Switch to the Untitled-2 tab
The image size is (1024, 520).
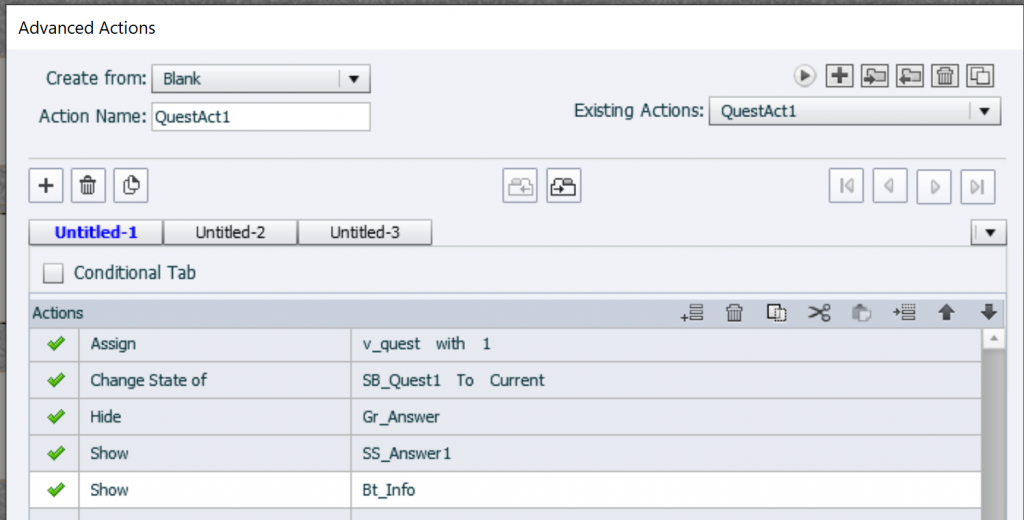click(230, 232)
